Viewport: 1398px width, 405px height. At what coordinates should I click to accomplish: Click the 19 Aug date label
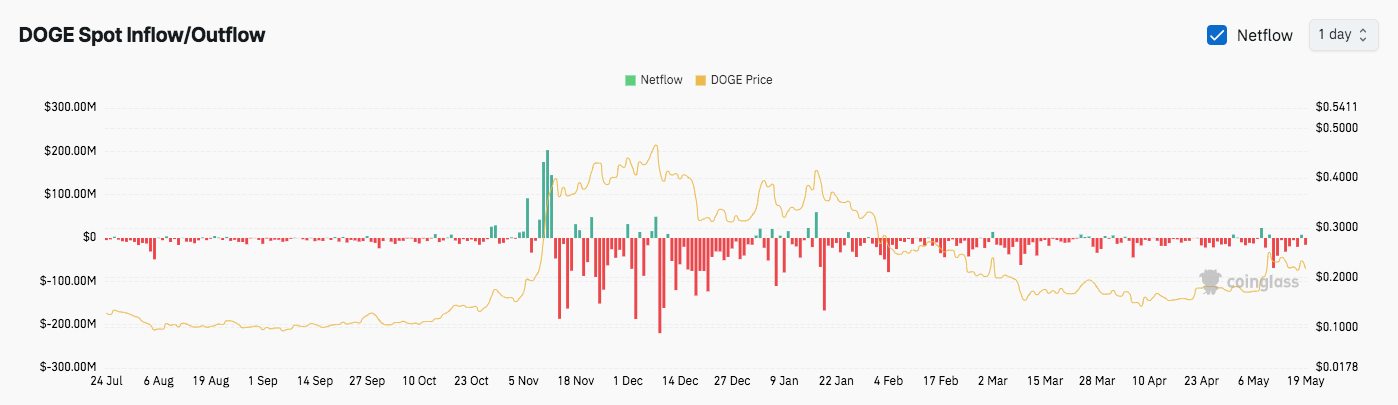211,381
